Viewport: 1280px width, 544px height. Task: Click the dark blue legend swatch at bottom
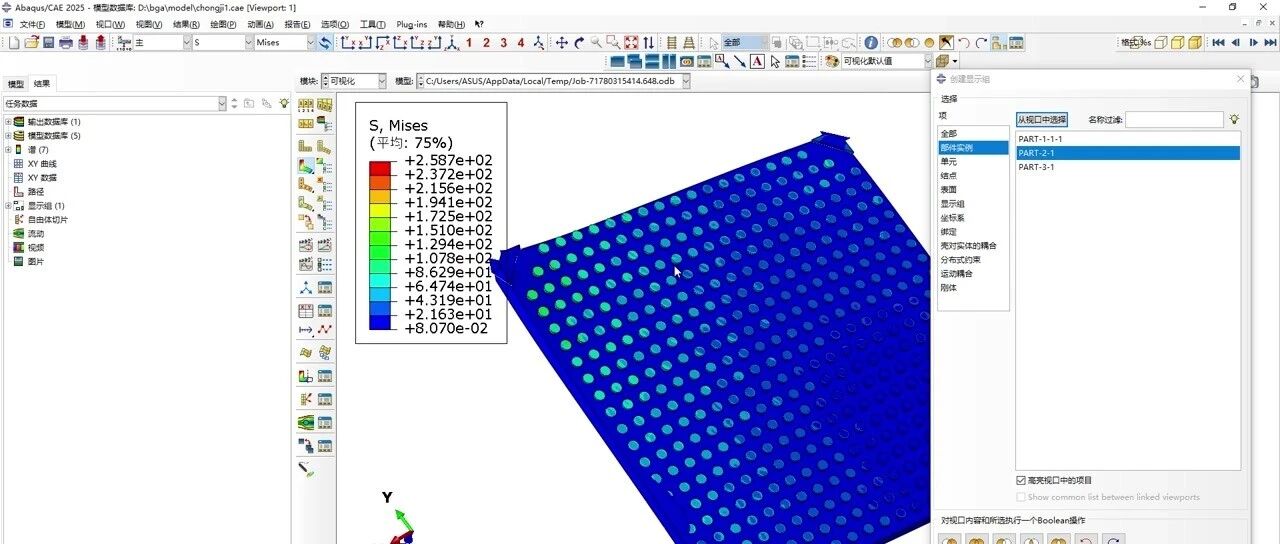tap(381, 322)
